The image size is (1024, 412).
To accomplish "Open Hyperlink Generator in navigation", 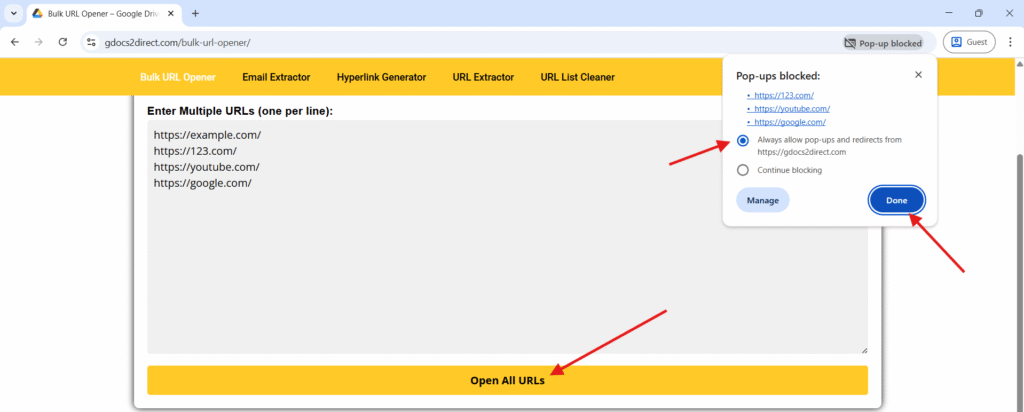I will click(381, 77).
